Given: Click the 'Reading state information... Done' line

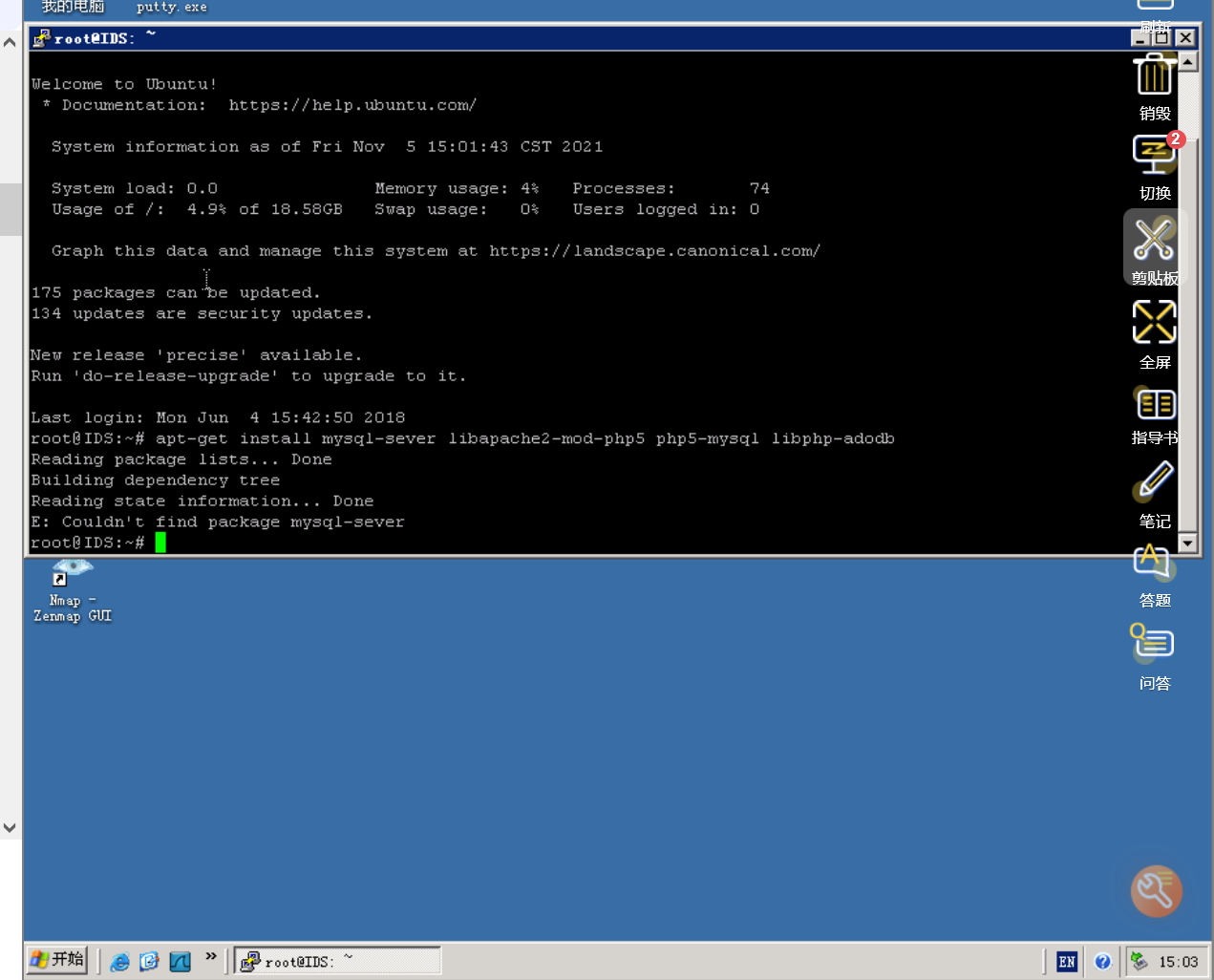Looking at the screenshot, I should click(x=202, y=501).
